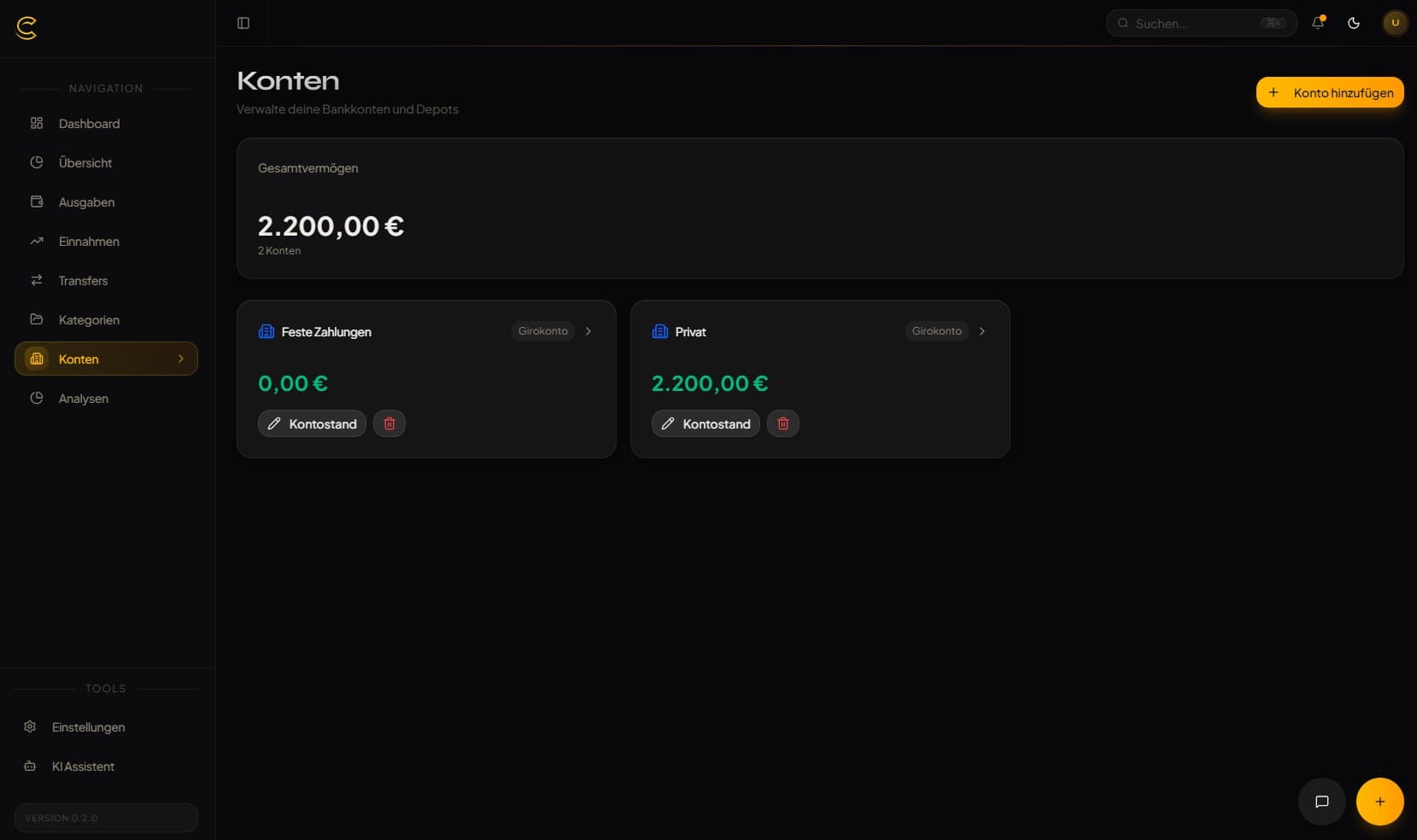Expand the Feste Zahlungen account chevron

(x=588, y=331)
